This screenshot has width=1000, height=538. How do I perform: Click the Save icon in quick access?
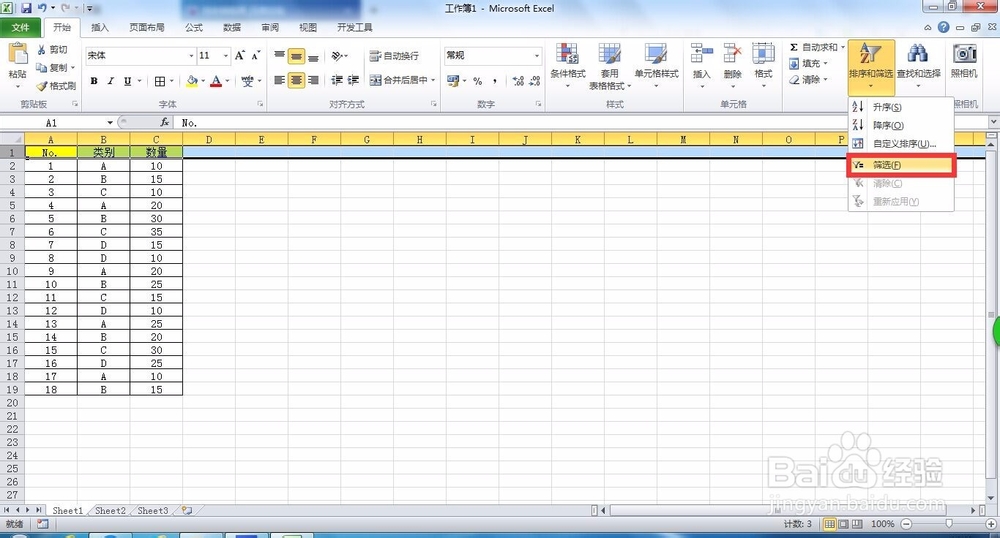[26, 8]
